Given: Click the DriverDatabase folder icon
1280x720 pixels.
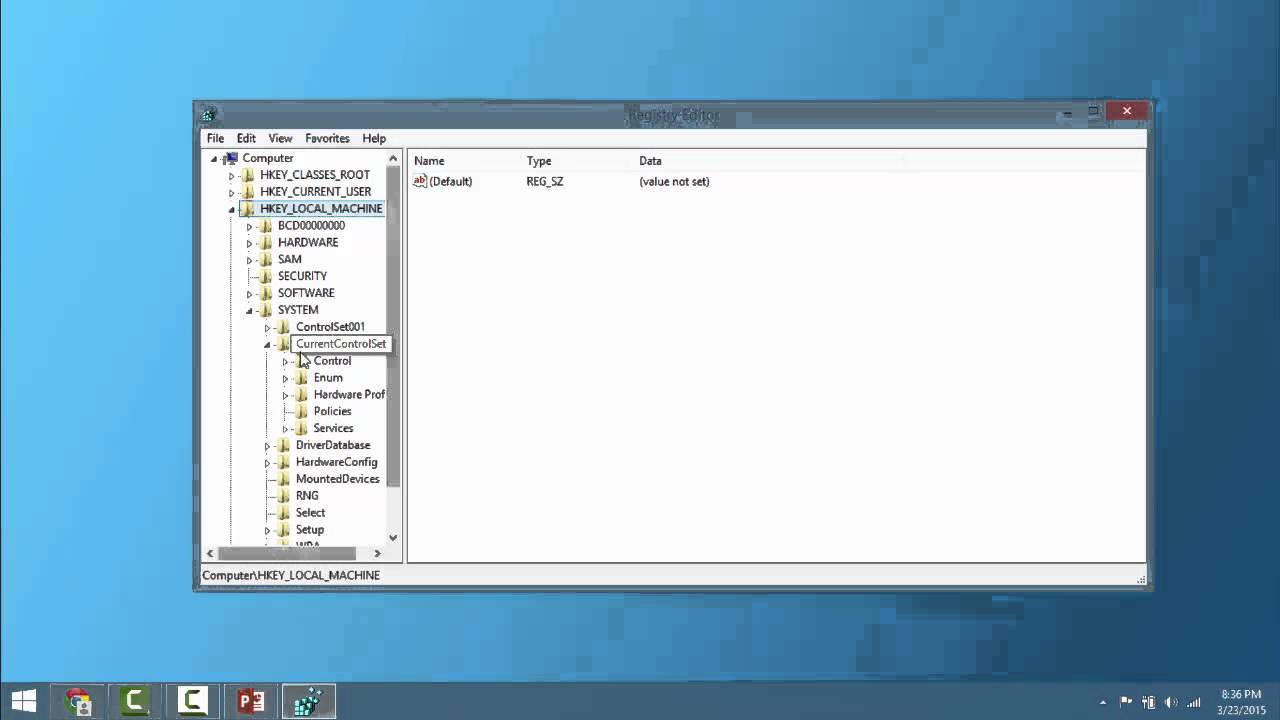Looking at the screenshot, I should 284,445.
